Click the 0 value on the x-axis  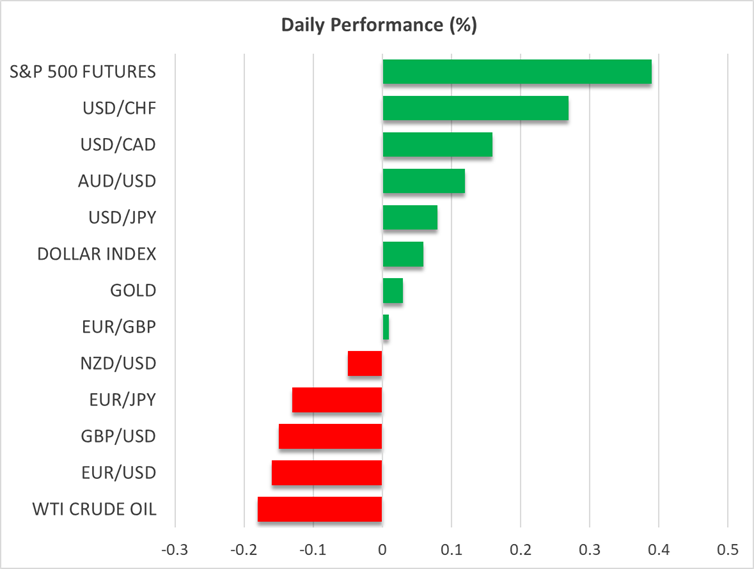tap(382, 550)
